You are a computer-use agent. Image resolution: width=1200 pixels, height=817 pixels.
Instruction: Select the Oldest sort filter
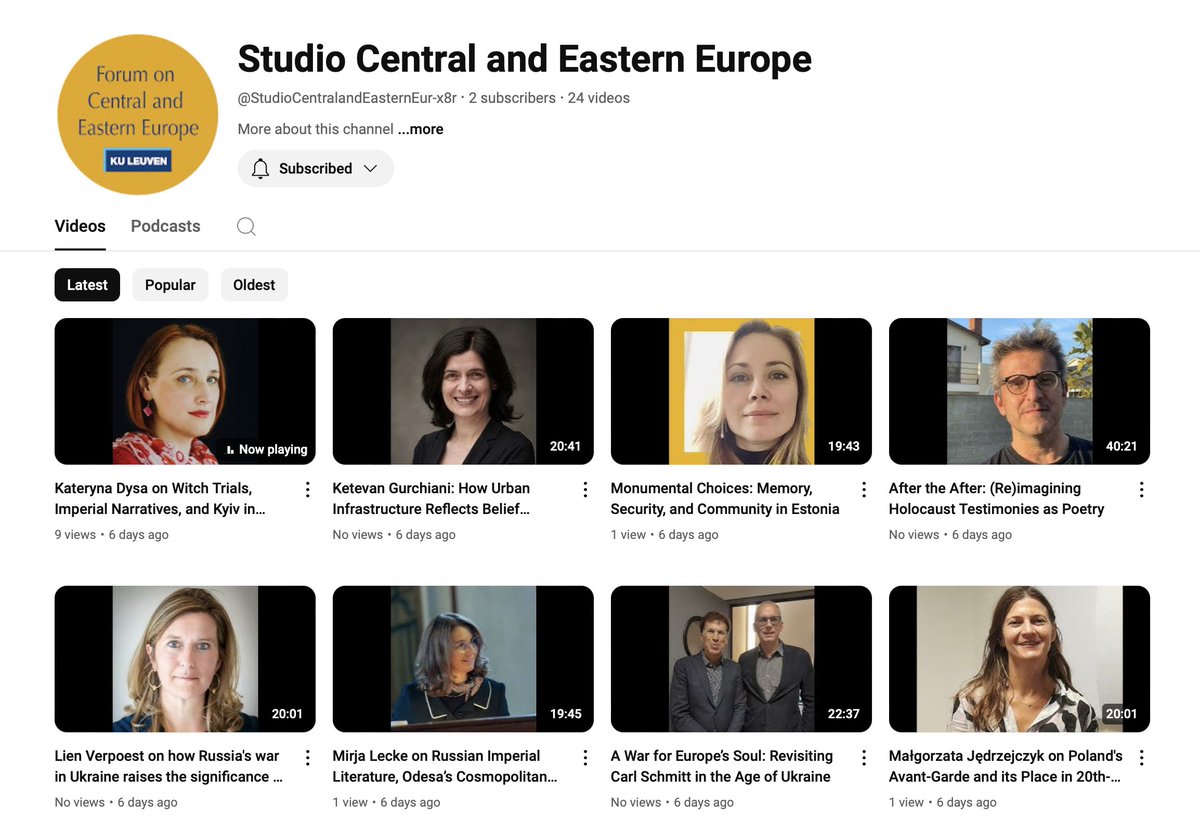coord(254,285)
